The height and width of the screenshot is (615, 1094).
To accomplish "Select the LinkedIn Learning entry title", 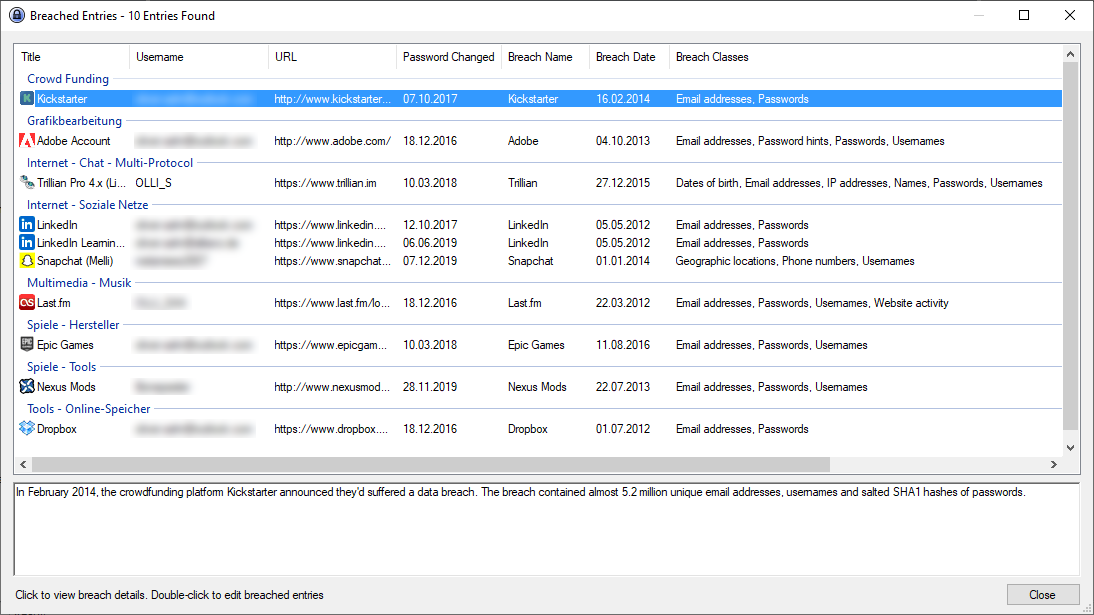I will 81,243.
